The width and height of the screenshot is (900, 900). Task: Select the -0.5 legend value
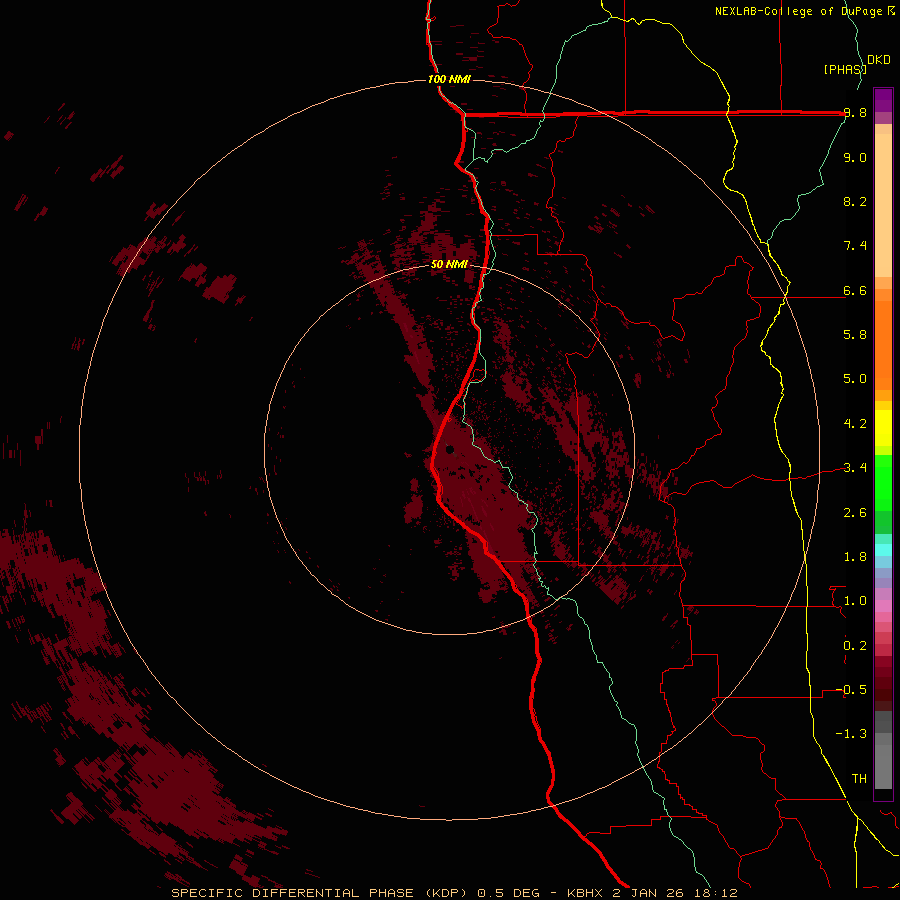tap(851, 690)
